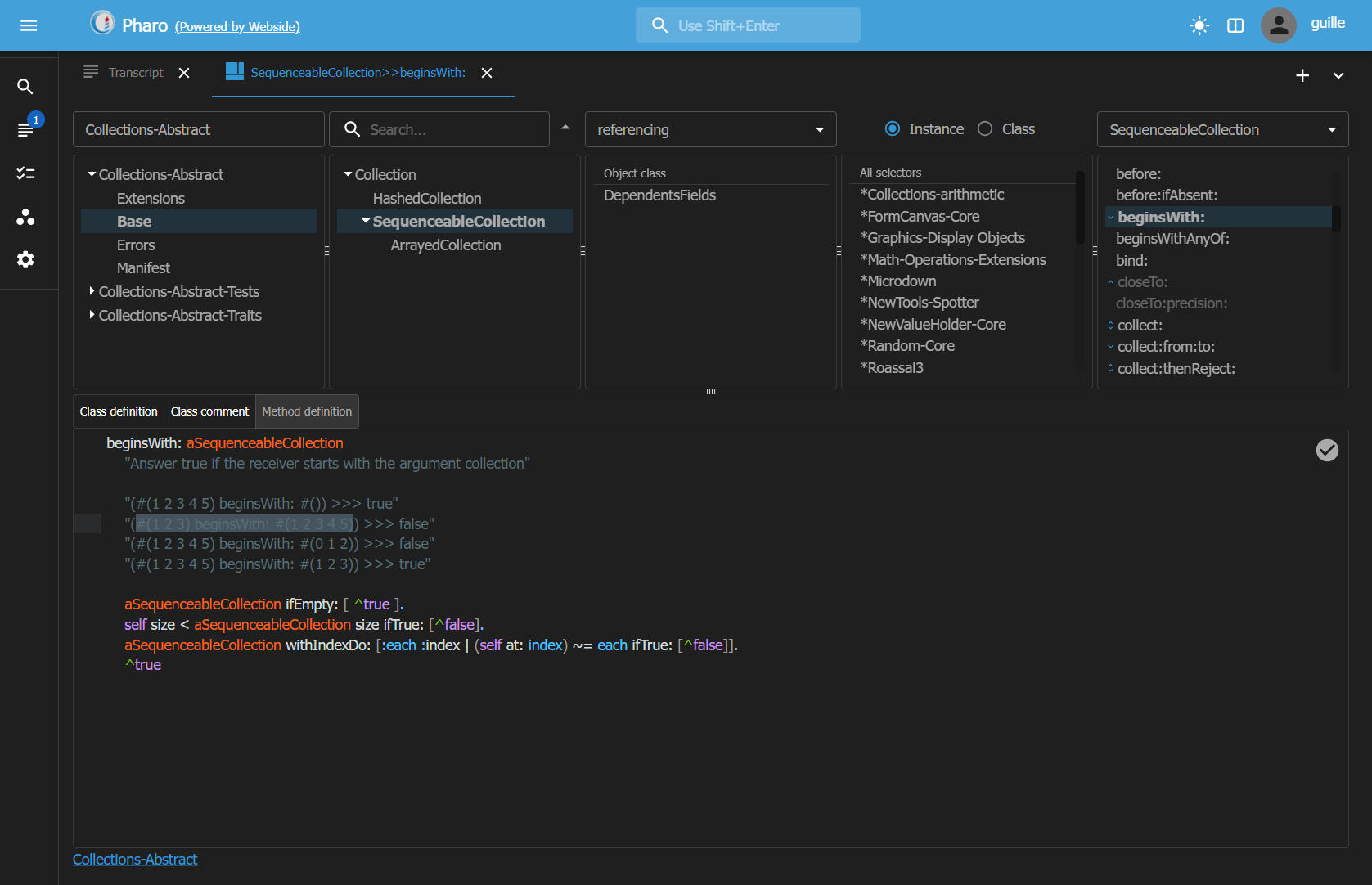
Task: Open the checklist icon in the sidebar
Action: pyautogui.click(x=25, y=173)
